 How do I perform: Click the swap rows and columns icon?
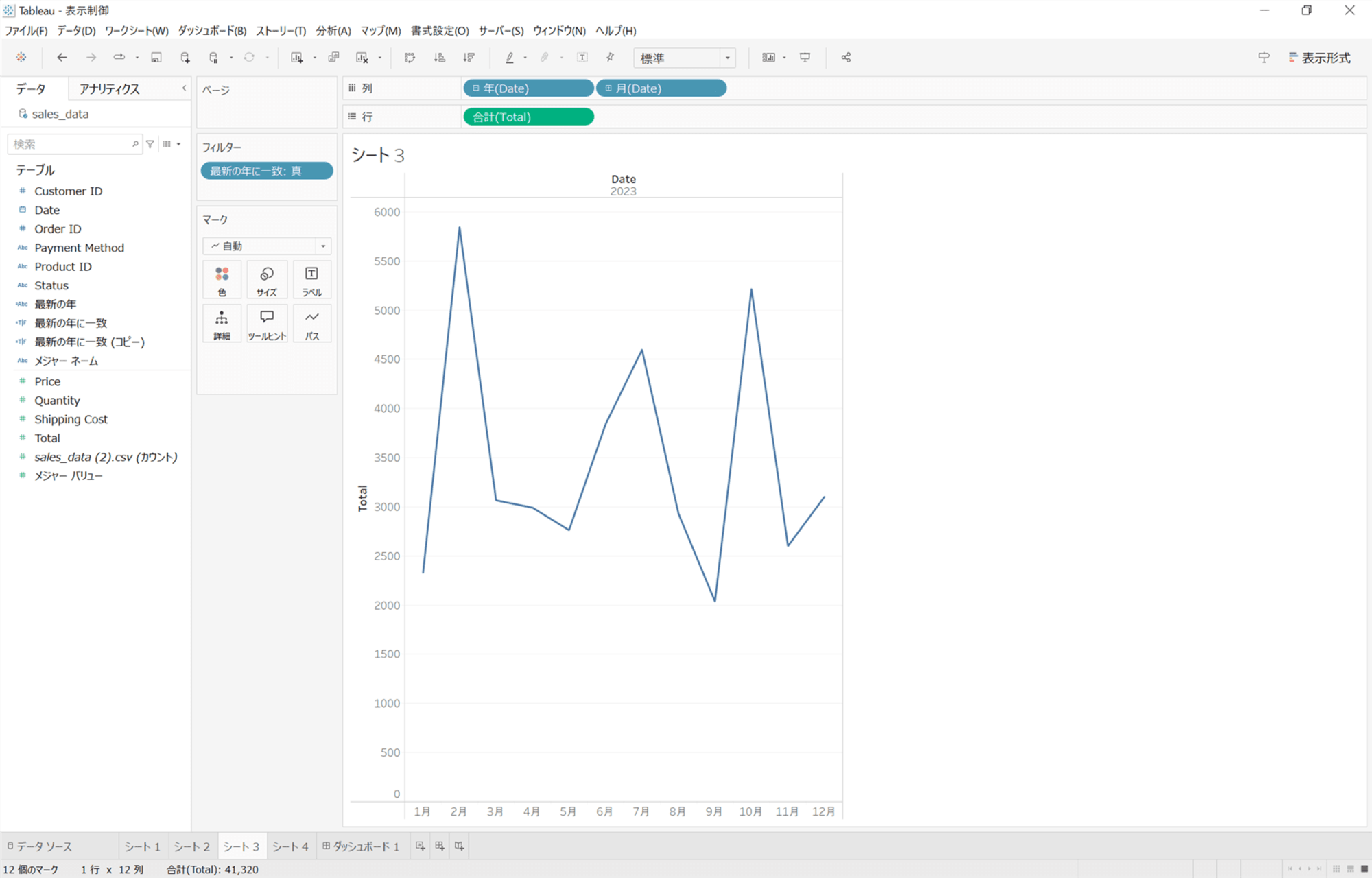point(410,58)
